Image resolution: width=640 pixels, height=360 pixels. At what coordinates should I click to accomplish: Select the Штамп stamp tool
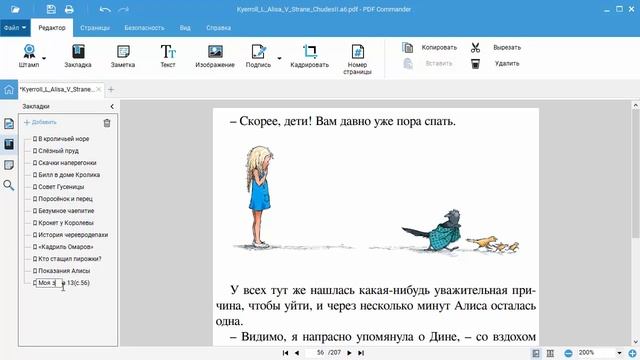29,56
